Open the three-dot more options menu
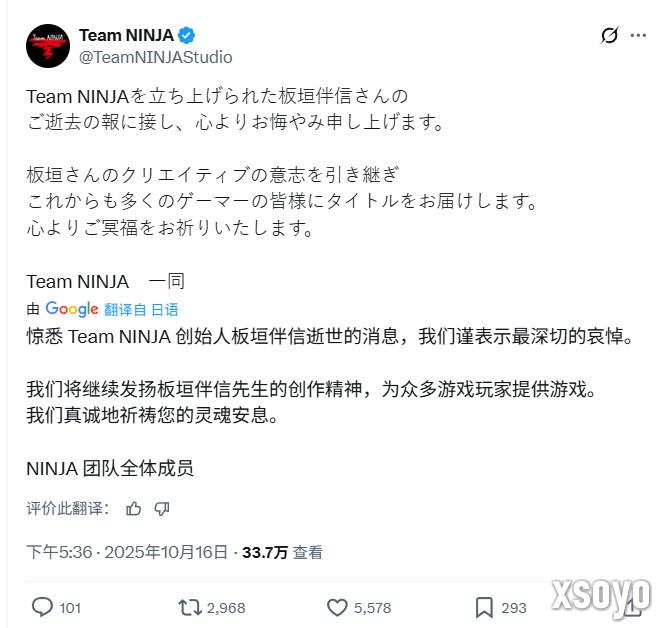Viewport: 665px width, 628px height. (638, 35)
